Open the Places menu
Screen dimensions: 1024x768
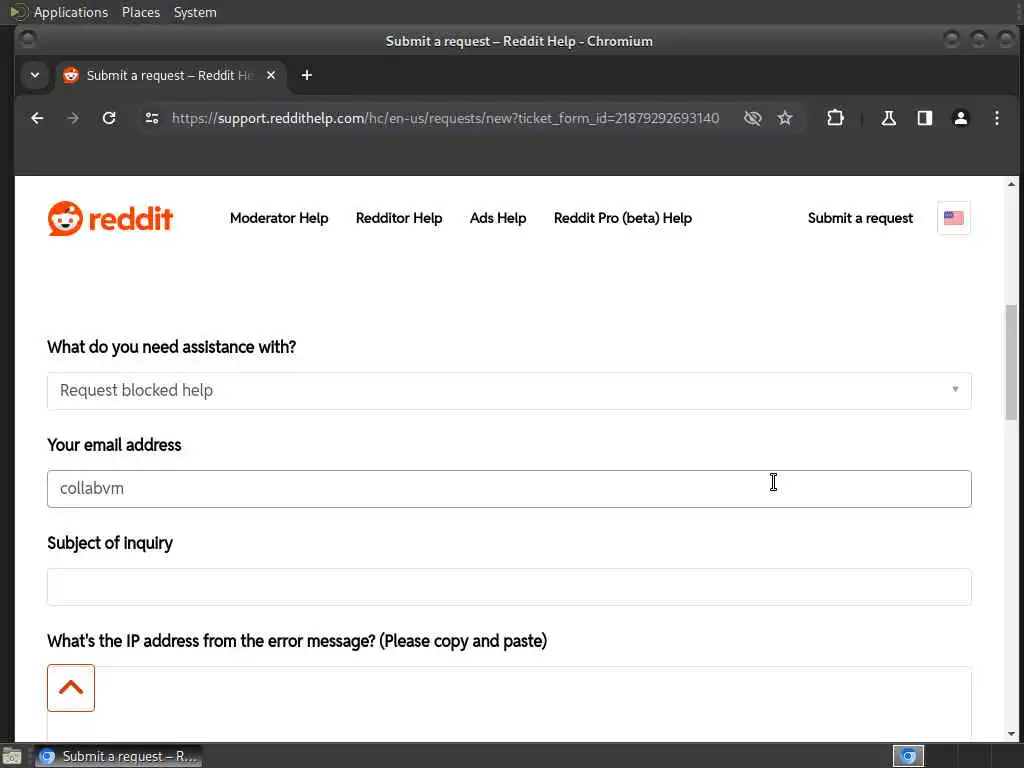[x=140, y=12]
